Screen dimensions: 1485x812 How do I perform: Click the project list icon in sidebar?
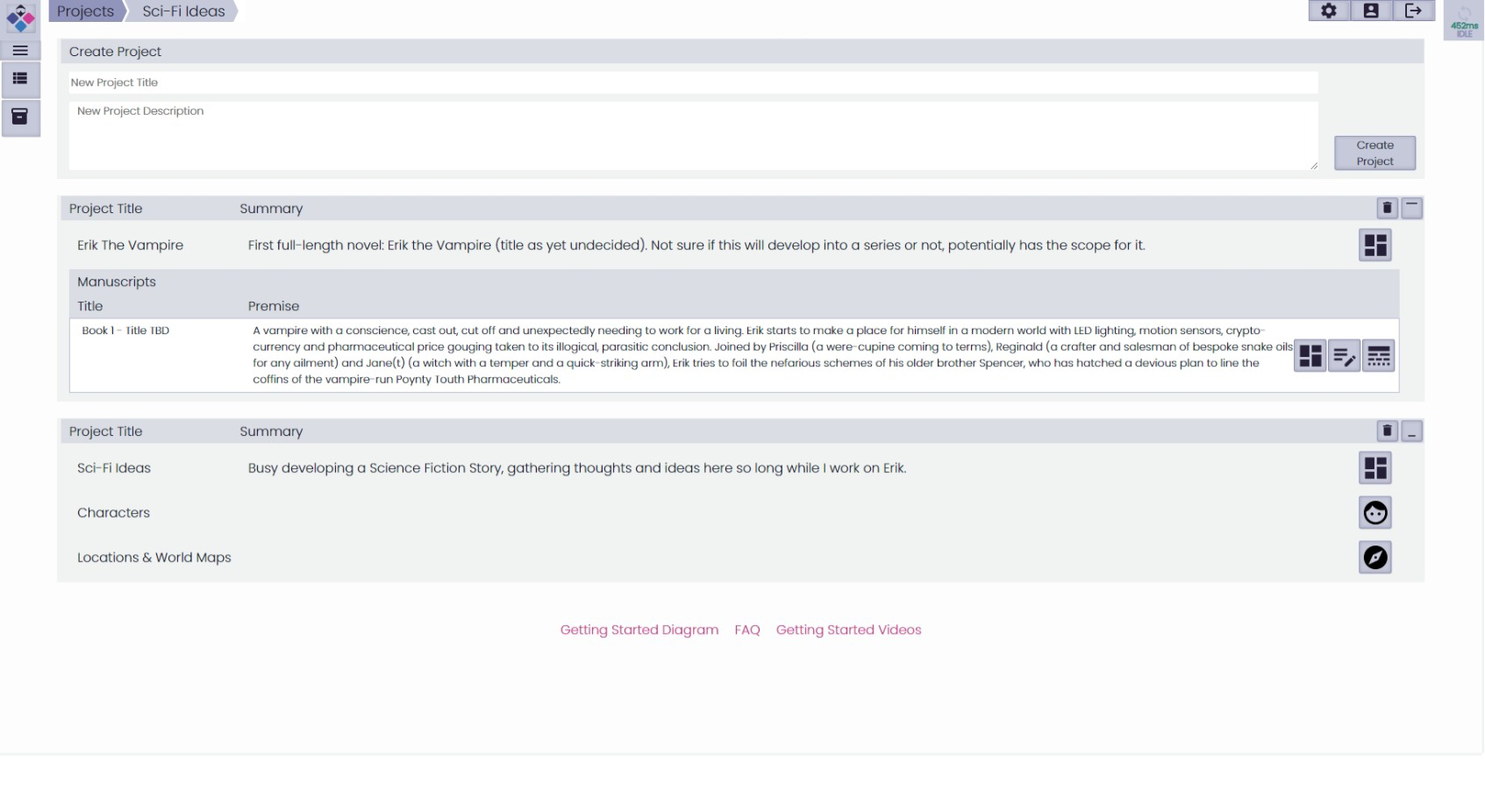(20, 79)
